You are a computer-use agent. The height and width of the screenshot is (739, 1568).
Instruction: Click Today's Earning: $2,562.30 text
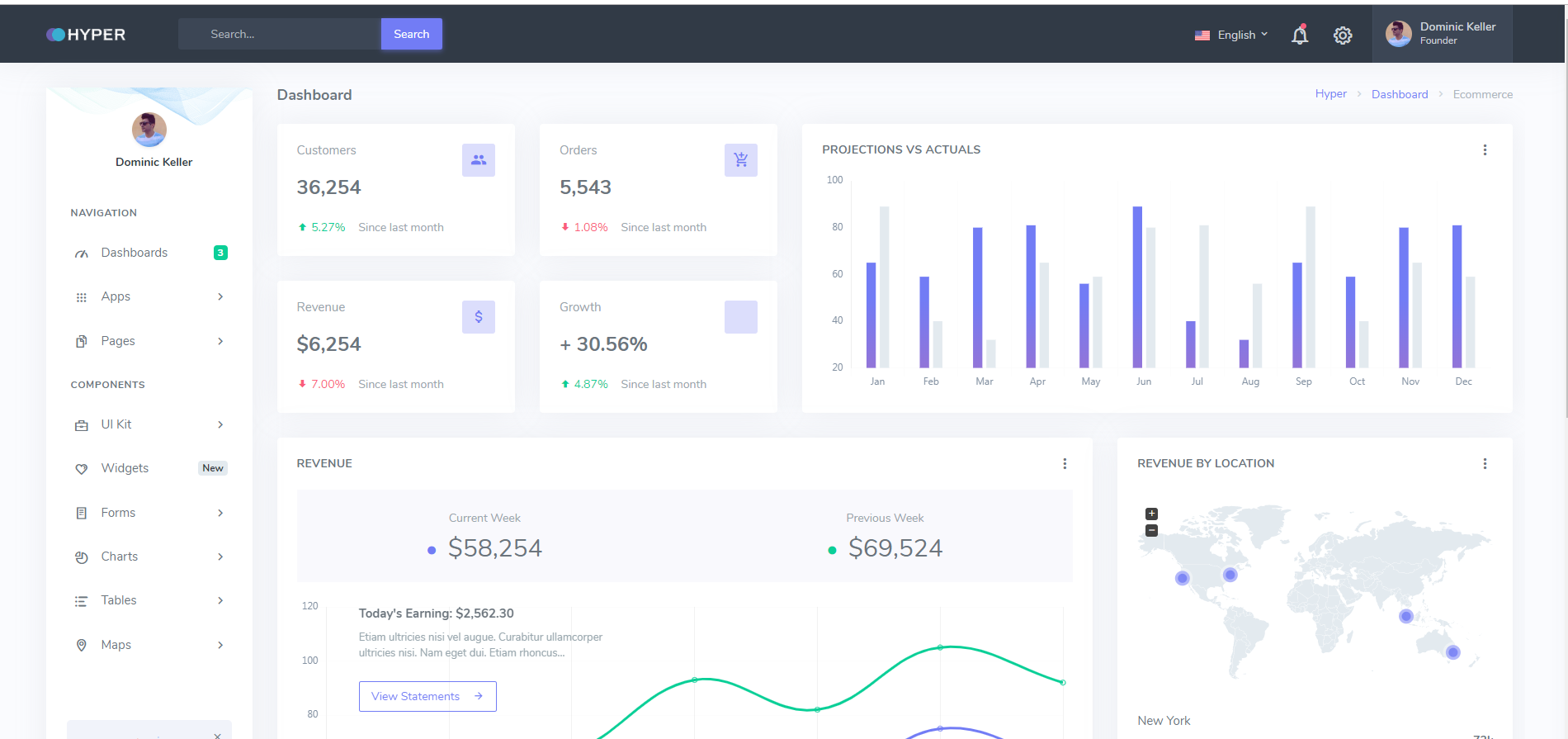point(436,613)
